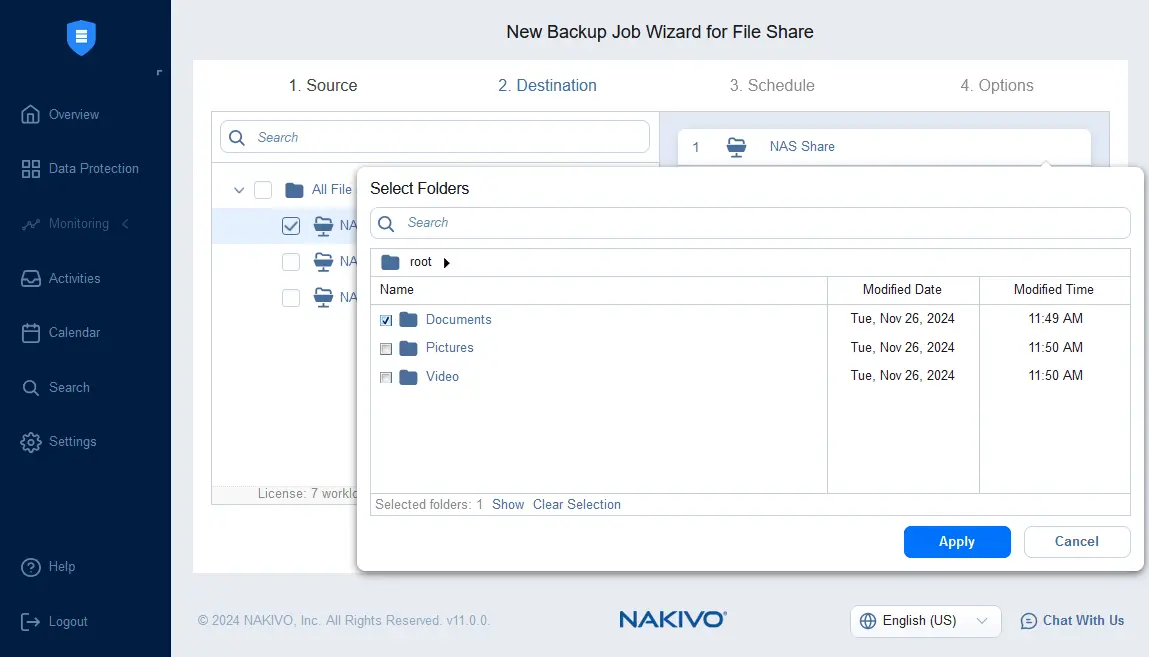
Task: Click the Chat With Us bubble icon
Action: 1029,621
